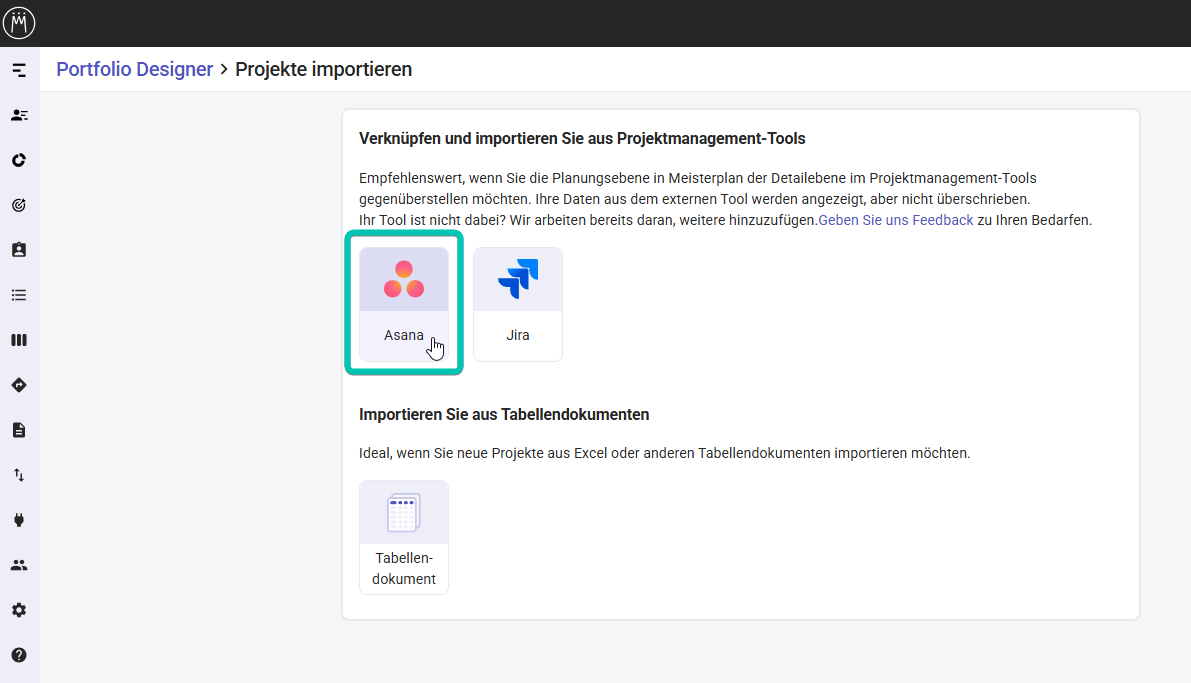This screenshot has height=683, width=1191.
Task: Click the Geben Sie uns Feedback link
Action: pyautogui.click(x=895, y=219)
